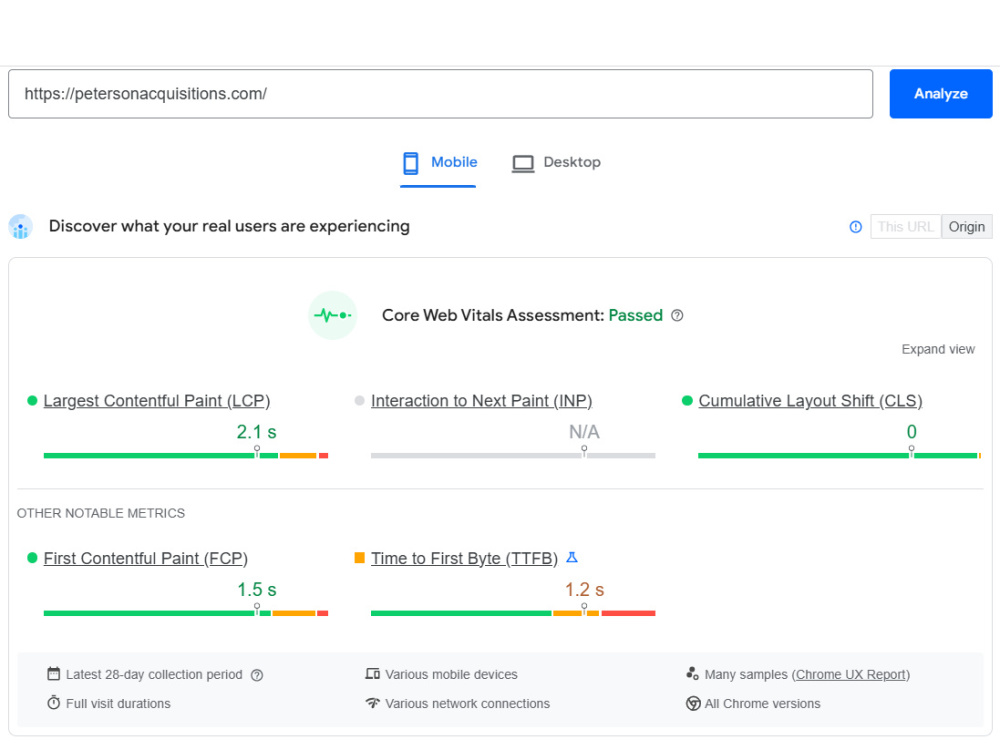Click the green dot beside LCP
1000x750 pixels.
32,401
